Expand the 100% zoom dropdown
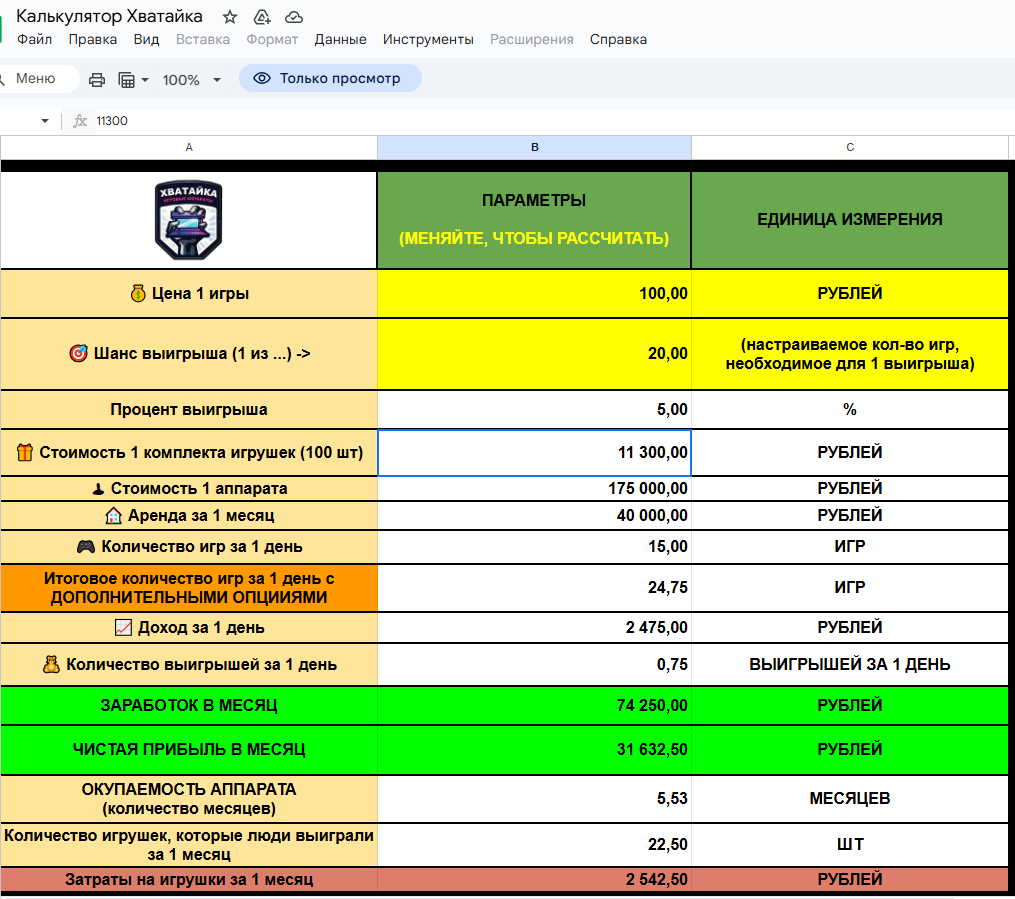The width and height of the screenshot is (1015, 899). pos(216,80)
